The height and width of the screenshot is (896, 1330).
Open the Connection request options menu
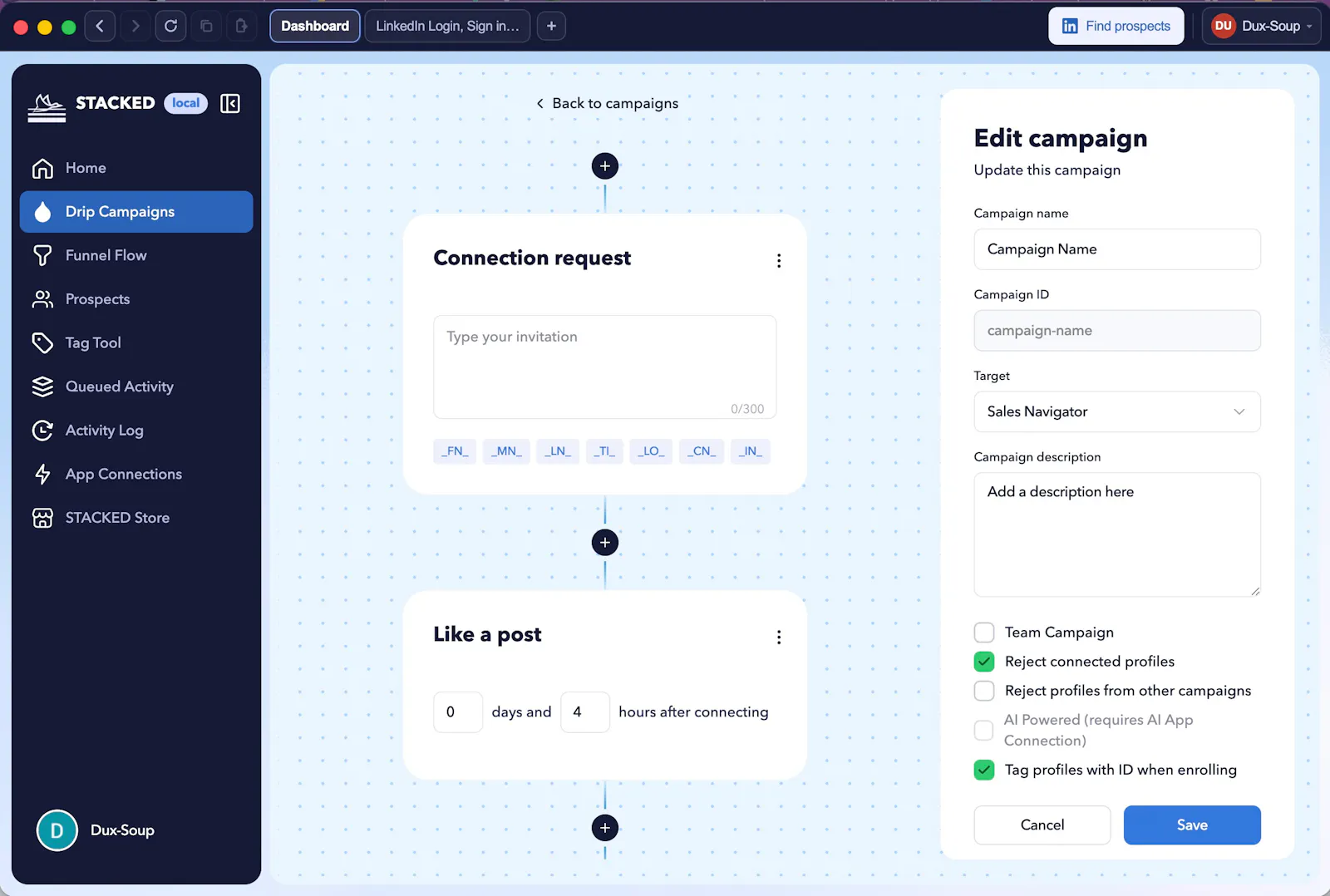pos(779,261)
